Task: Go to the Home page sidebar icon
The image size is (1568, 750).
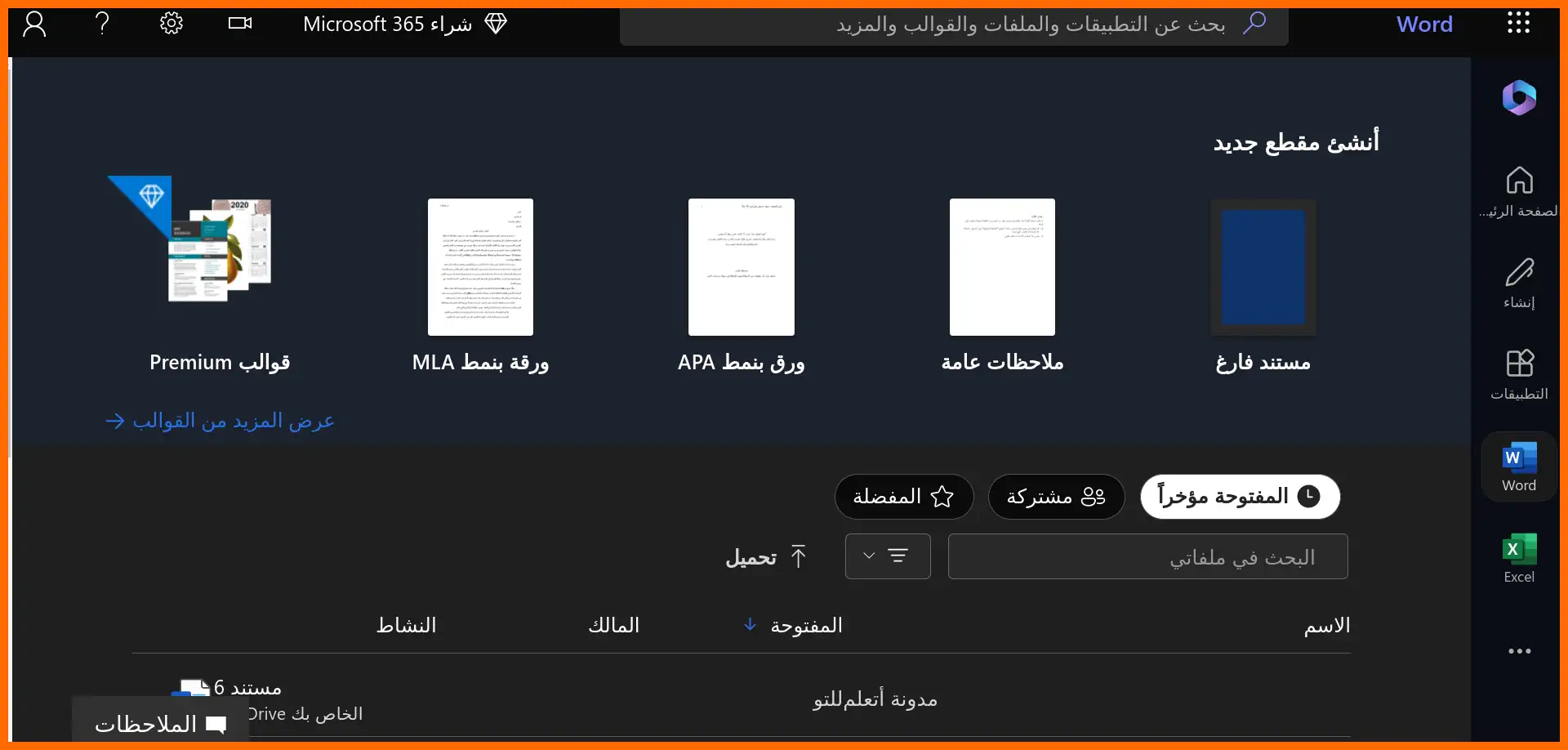Action: [x=1519, y=193]
